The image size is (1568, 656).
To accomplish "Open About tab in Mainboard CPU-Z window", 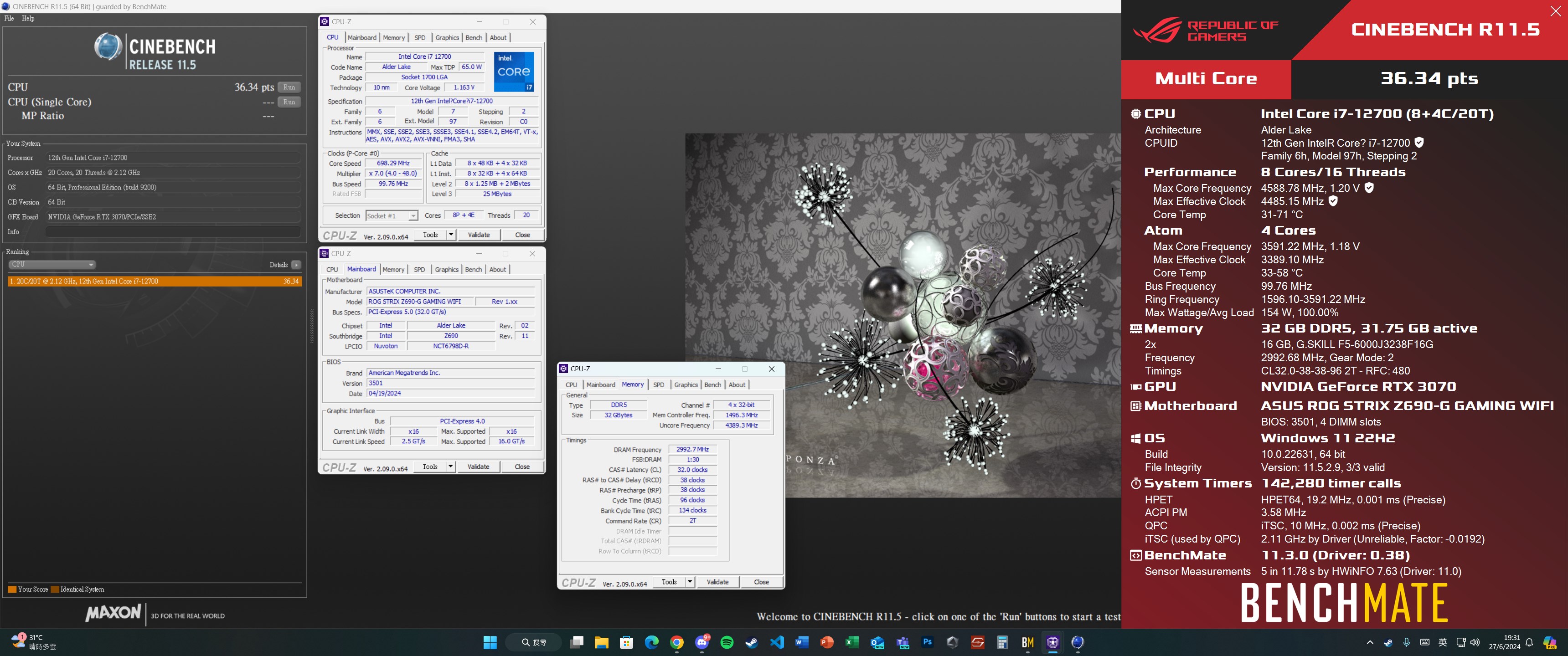I will pos(497,270).
